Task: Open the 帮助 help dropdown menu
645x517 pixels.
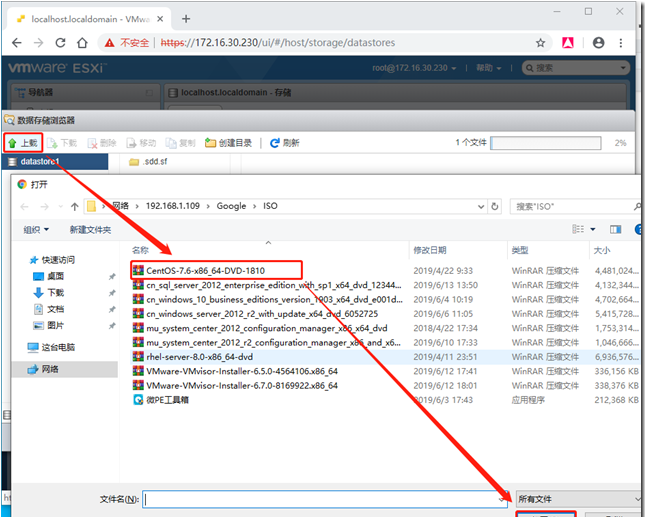Action: pyautogui.click(x=488, y=68)
